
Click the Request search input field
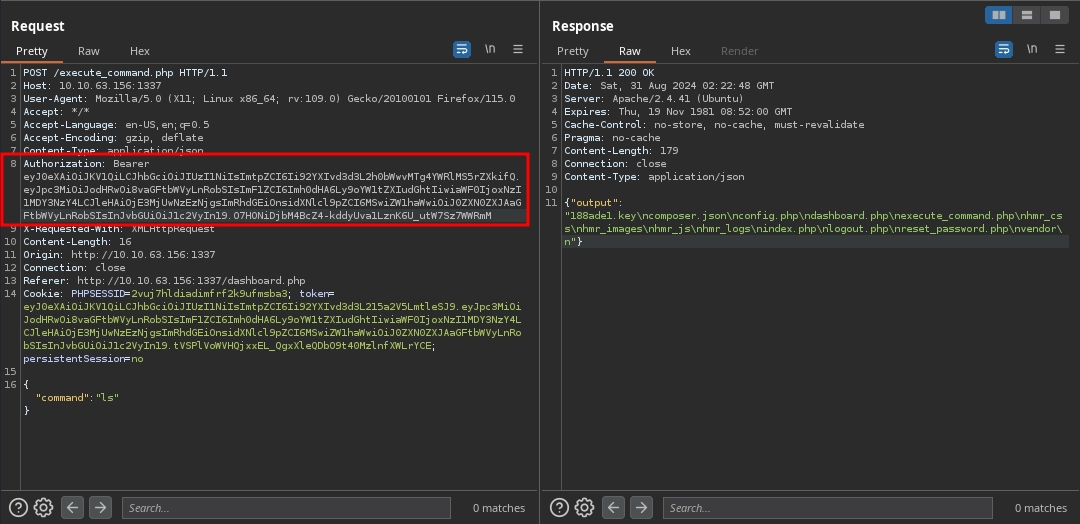286,508
